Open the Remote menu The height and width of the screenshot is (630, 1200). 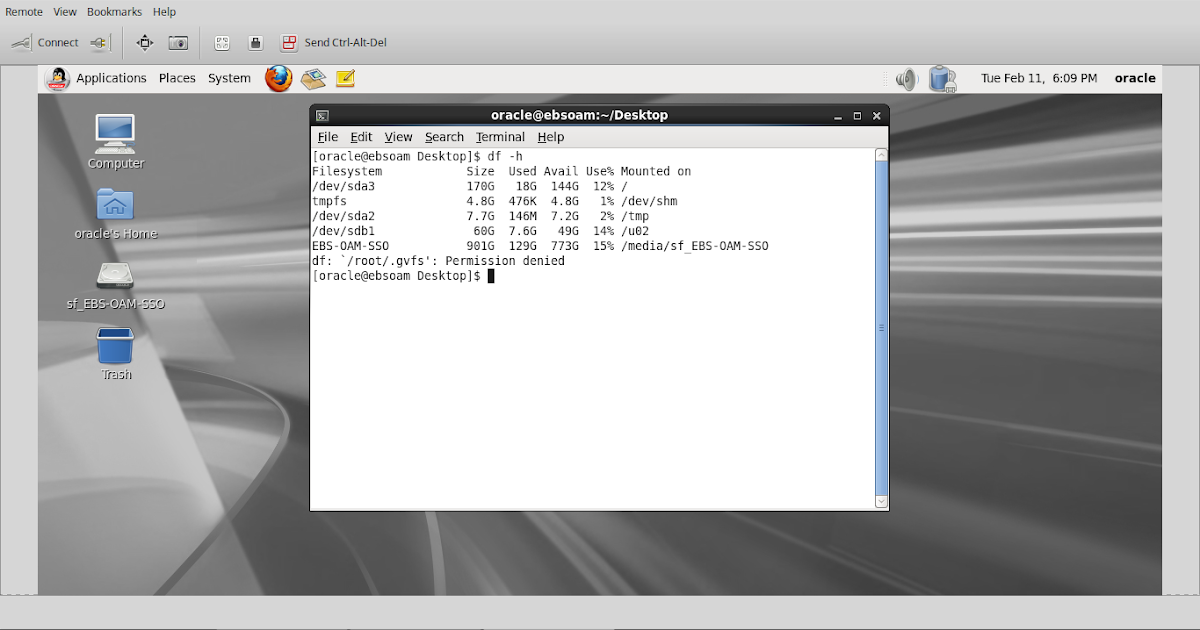(24, 12)
